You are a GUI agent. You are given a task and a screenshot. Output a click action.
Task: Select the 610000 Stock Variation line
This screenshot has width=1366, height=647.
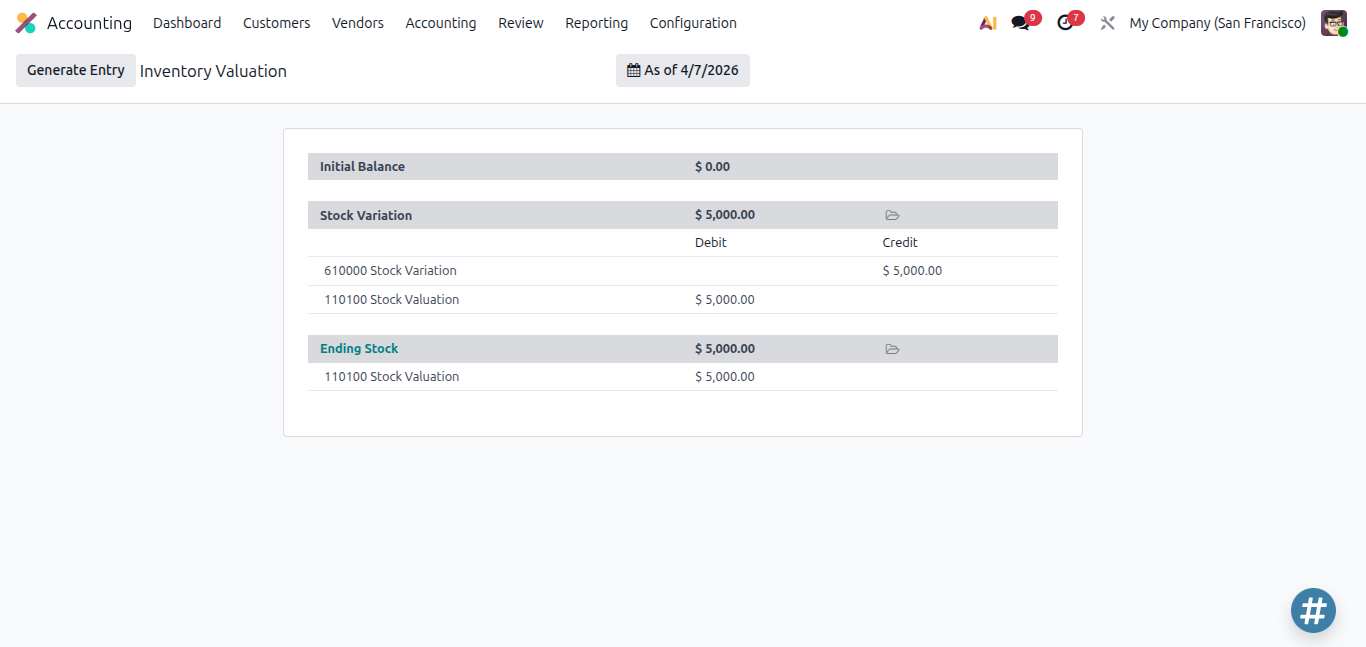[x=683, y=271]
